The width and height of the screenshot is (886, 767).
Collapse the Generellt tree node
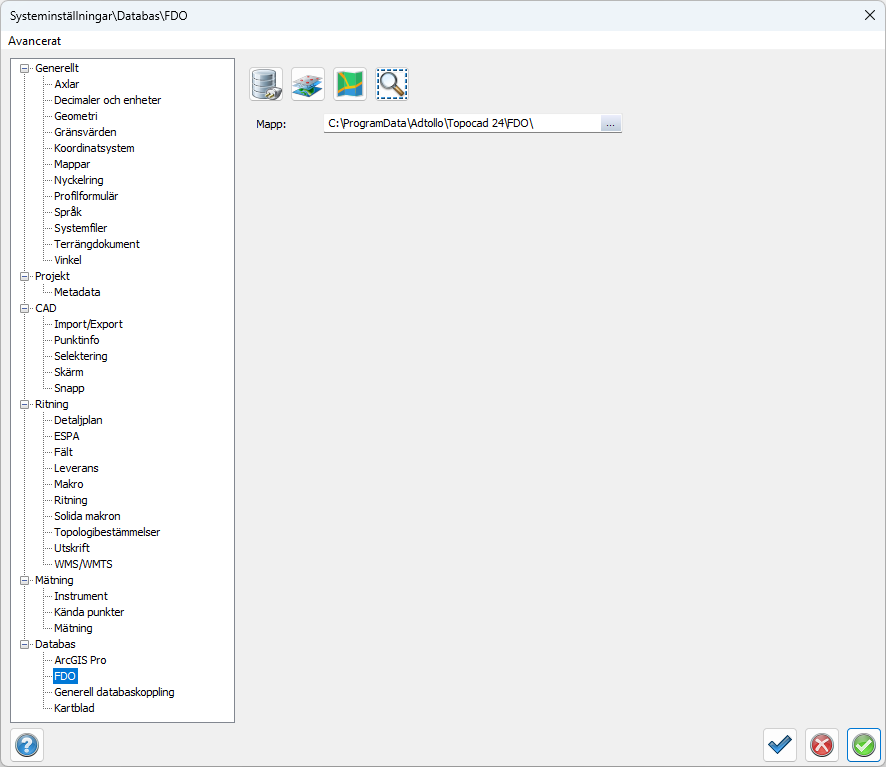[x=25, y=68]
